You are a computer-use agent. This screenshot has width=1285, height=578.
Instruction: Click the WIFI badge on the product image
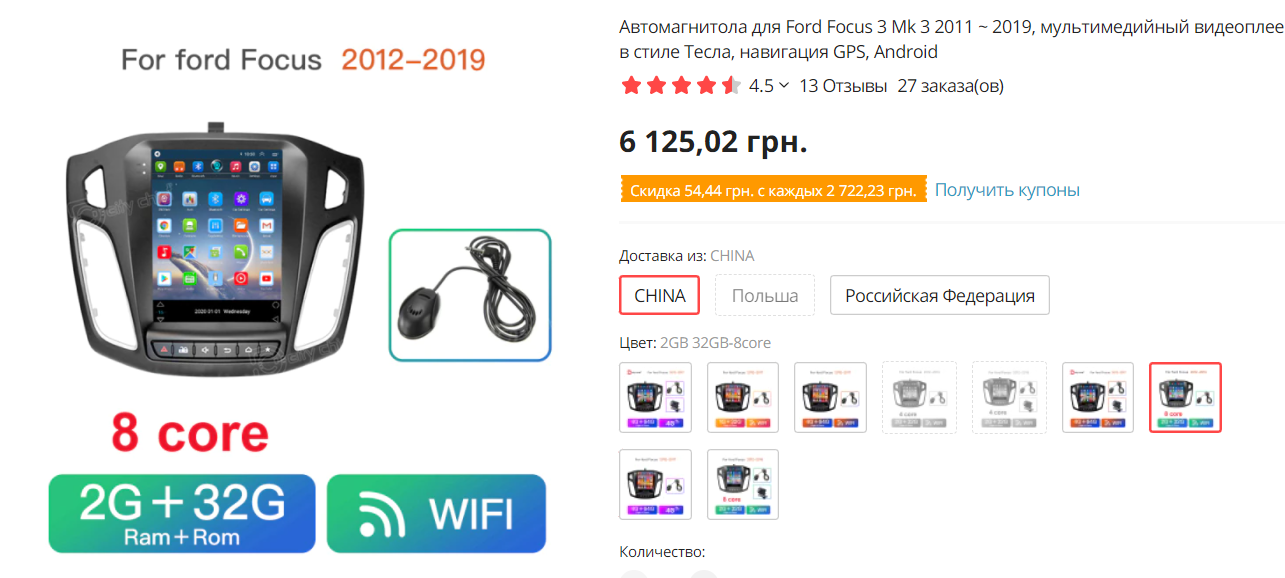tap(436, 513)
